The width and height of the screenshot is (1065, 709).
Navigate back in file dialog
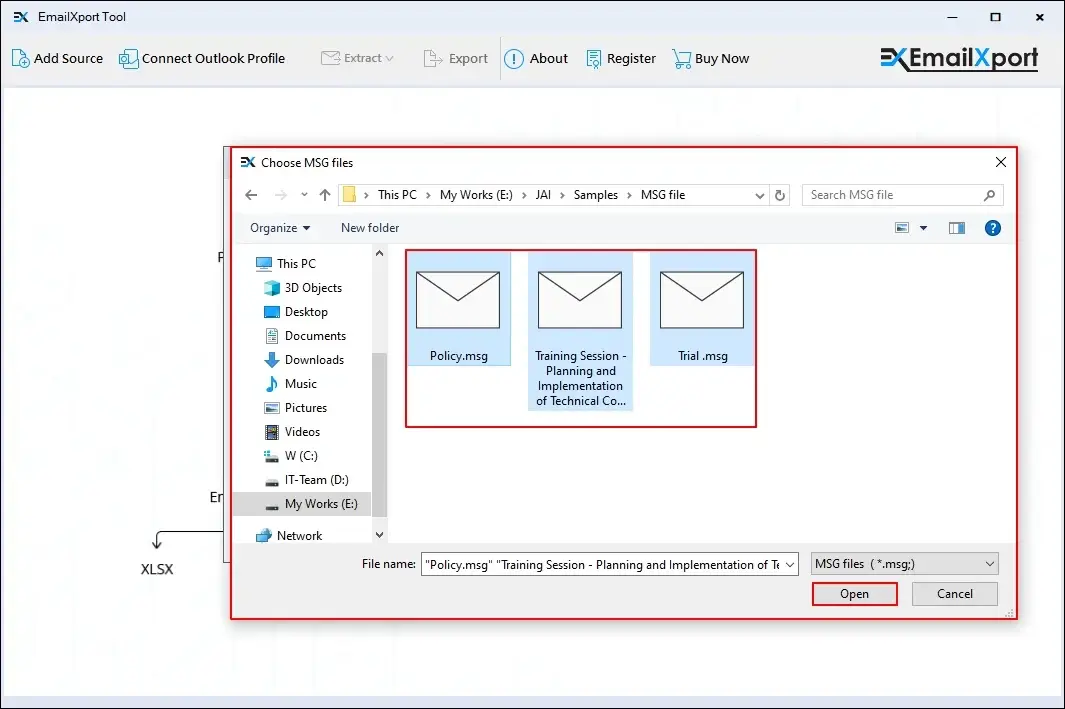pos(251,195)
